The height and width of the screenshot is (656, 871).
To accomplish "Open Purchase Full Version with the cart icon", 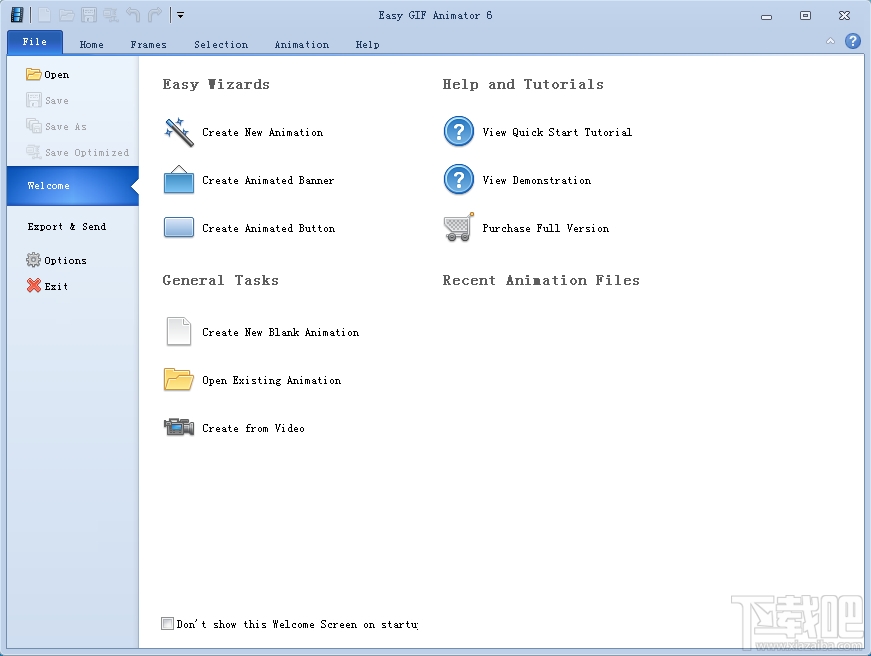I will pos(545,228).
